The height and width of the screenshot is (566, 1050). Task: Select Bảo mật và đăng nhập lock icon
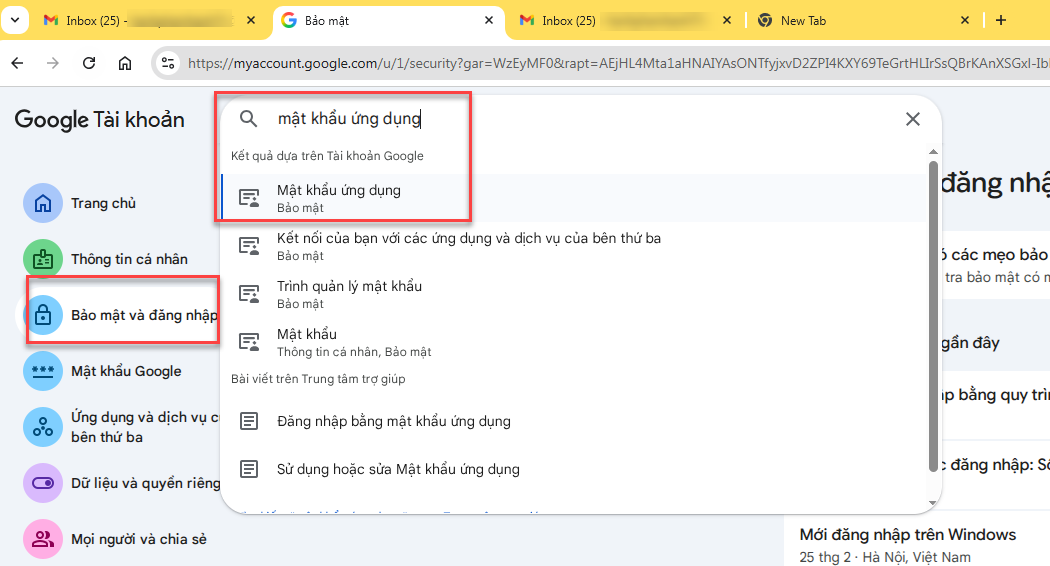(43, 315)
